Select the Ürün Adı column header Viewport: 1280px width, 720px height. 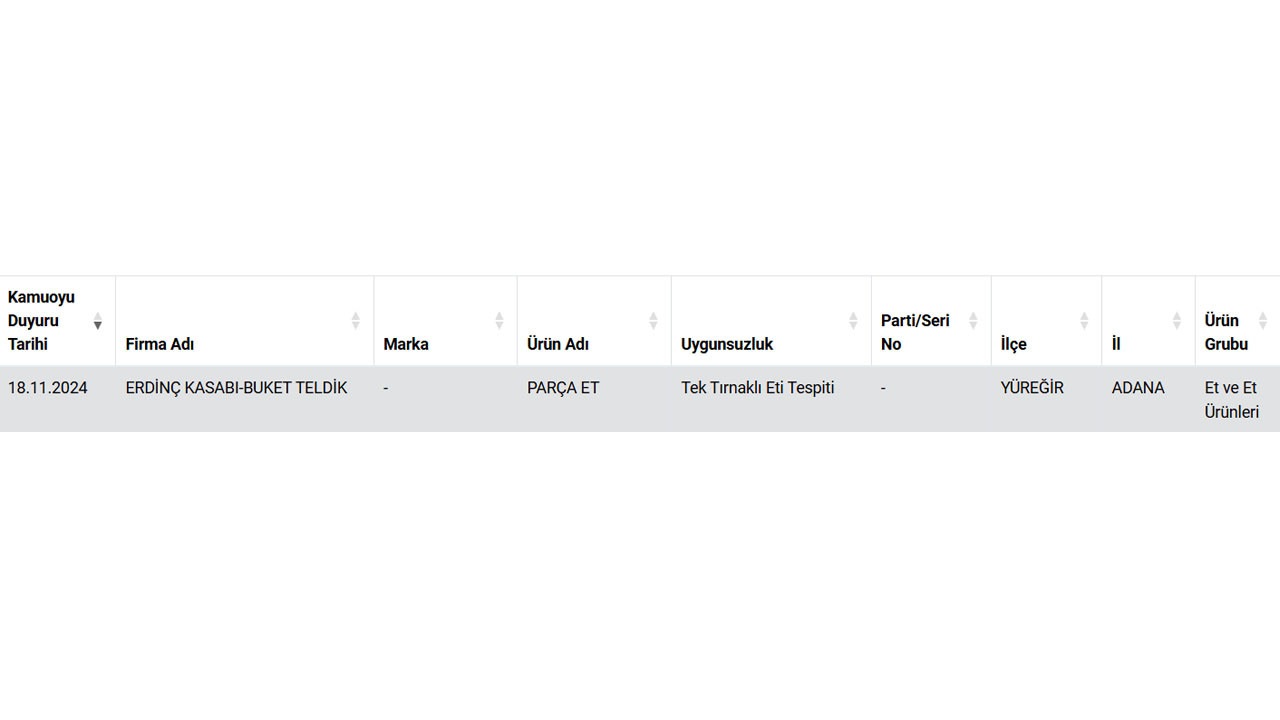click(x=558, y=344)
